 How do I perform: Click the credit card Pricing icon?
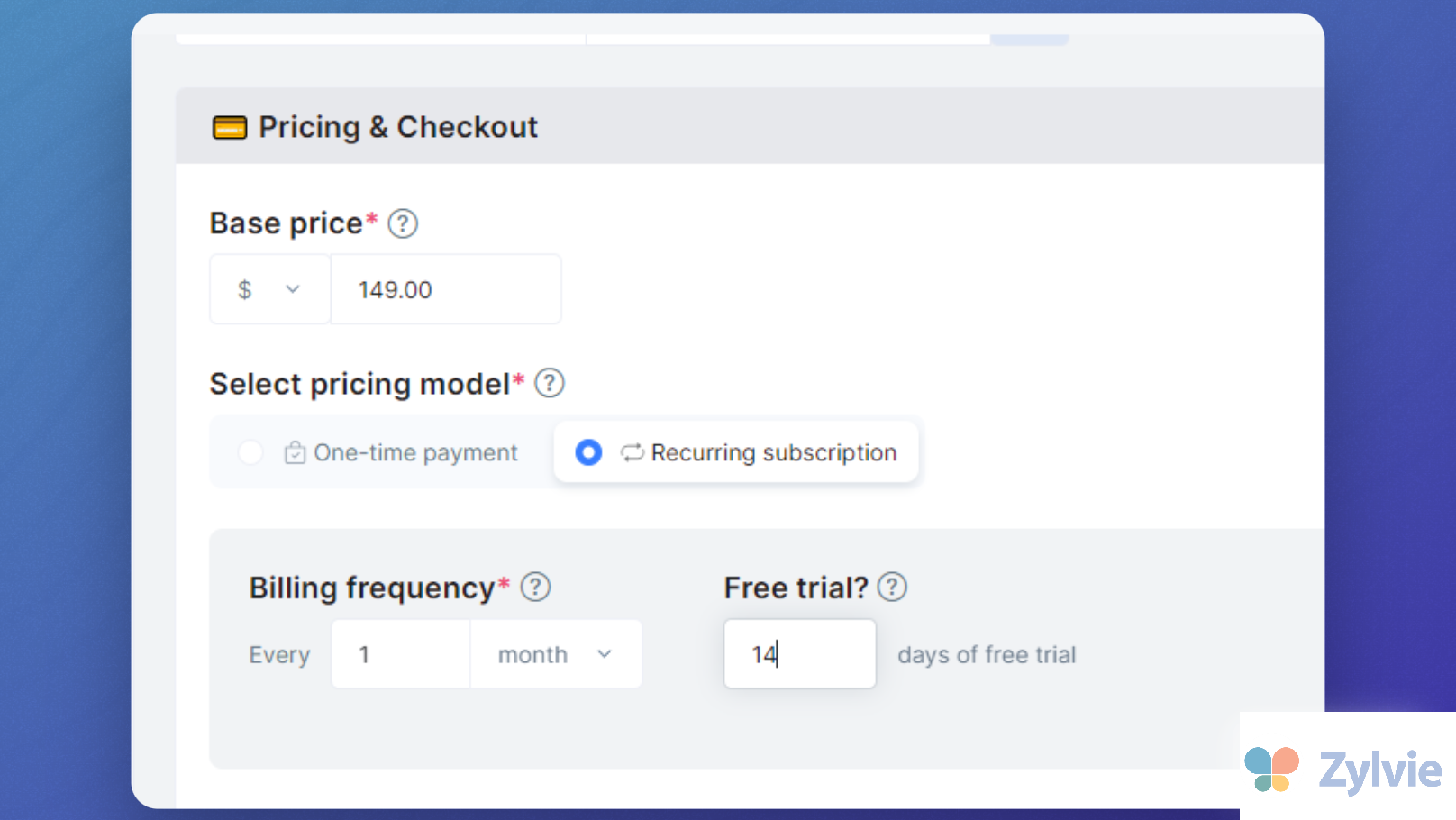tap(230, 128)
